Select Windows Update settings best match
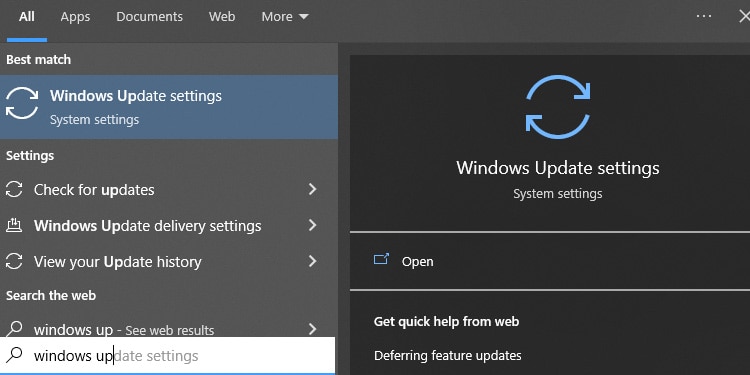Viewport: 750px width, 375px height. (169, 107)
